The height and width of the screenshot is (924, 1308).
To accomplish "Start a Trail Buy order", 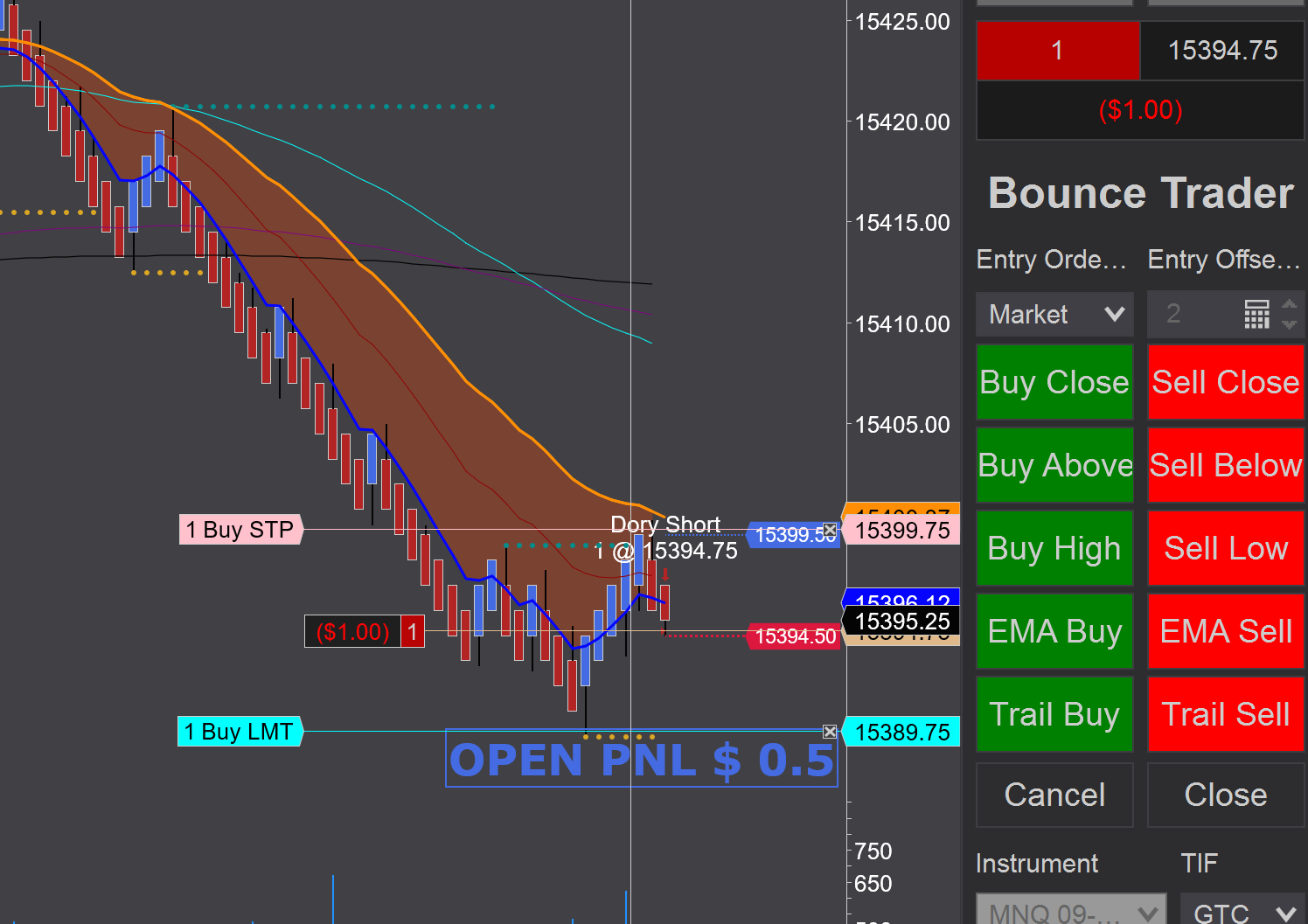I will coord(1054,714).
